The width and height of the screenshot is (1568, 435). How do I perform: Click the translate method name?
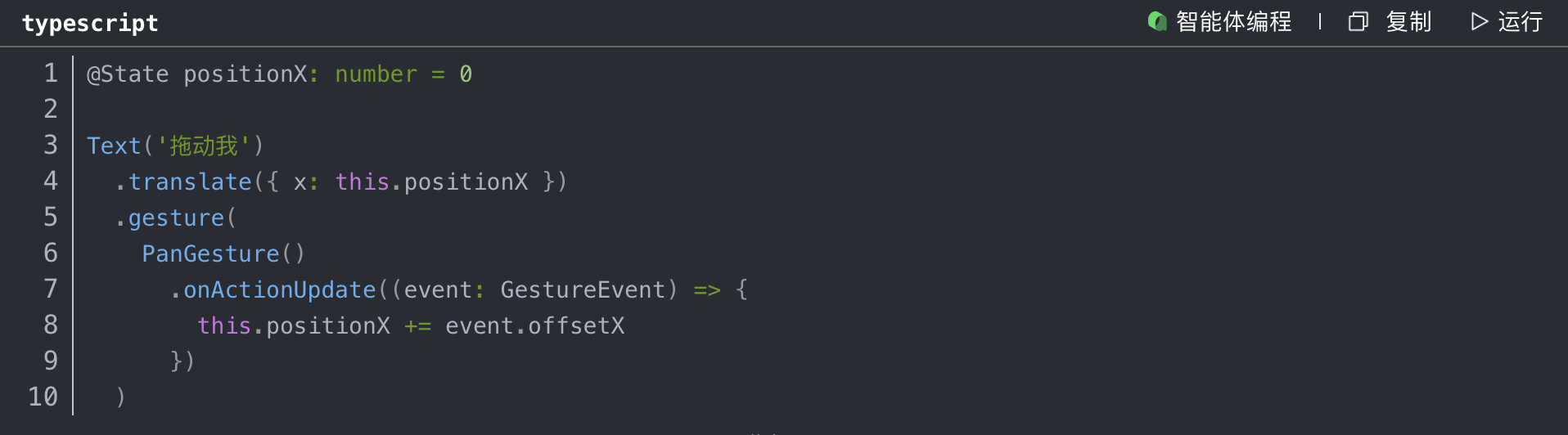pos(190,182)
